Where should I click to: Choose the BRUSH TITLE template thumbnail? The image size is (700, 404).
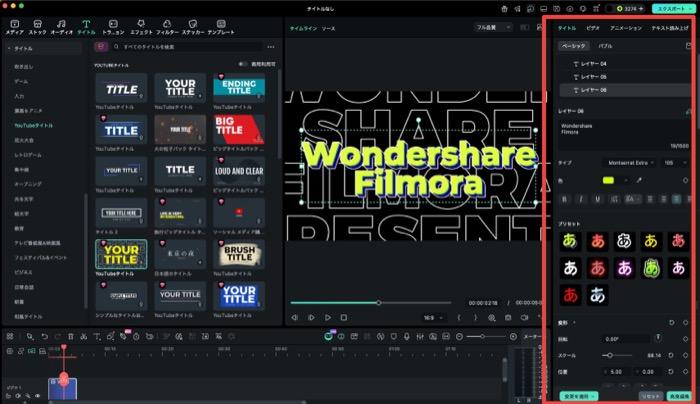click(239, 254)
